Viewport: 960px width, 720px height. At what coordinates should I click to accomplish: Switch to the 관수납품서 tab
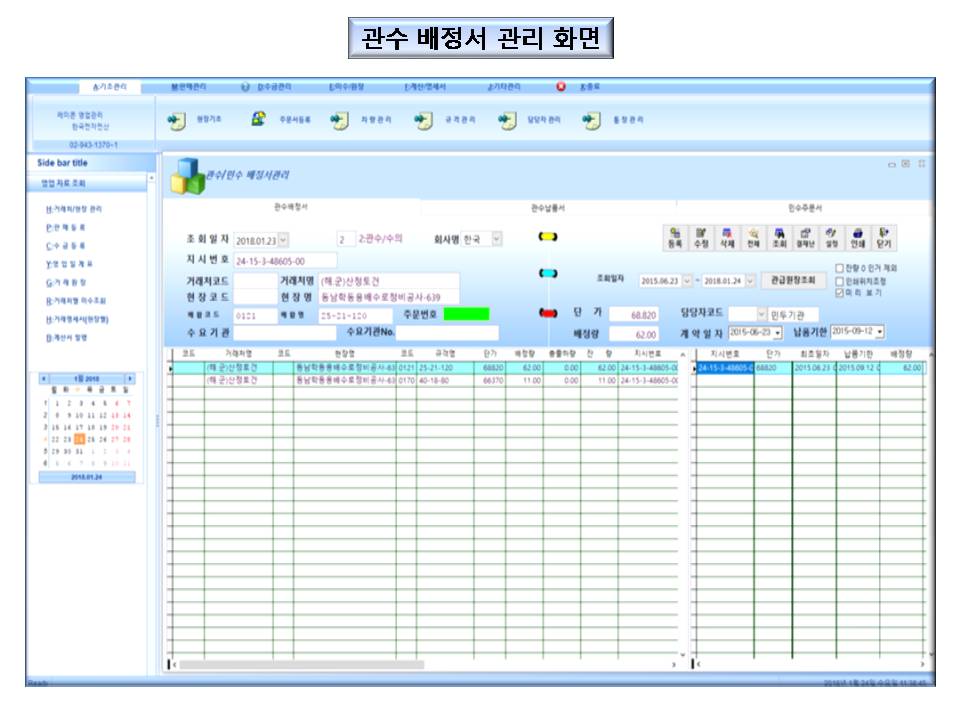548,208
